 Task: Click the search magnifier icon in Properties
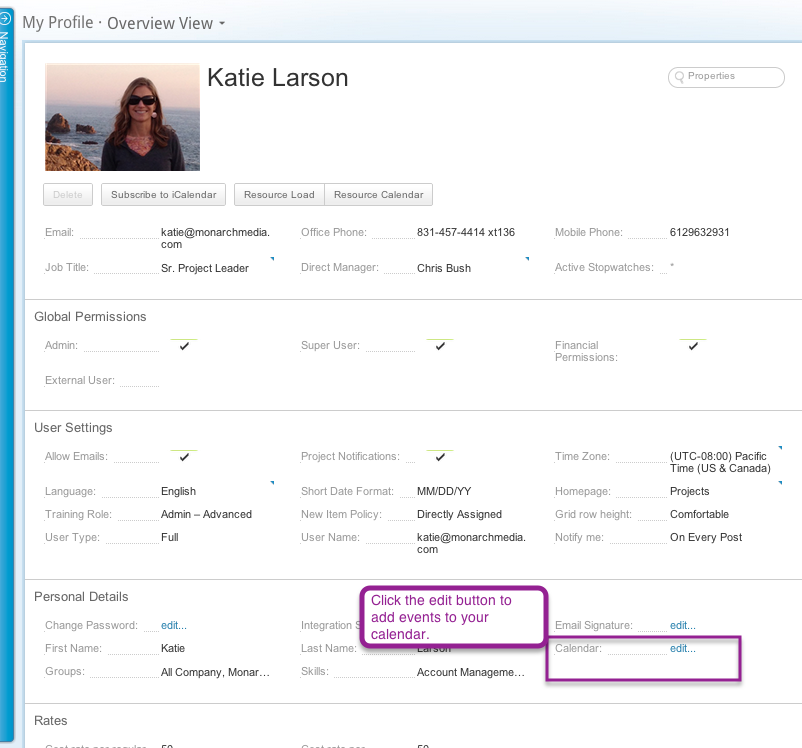pos(679,77)
